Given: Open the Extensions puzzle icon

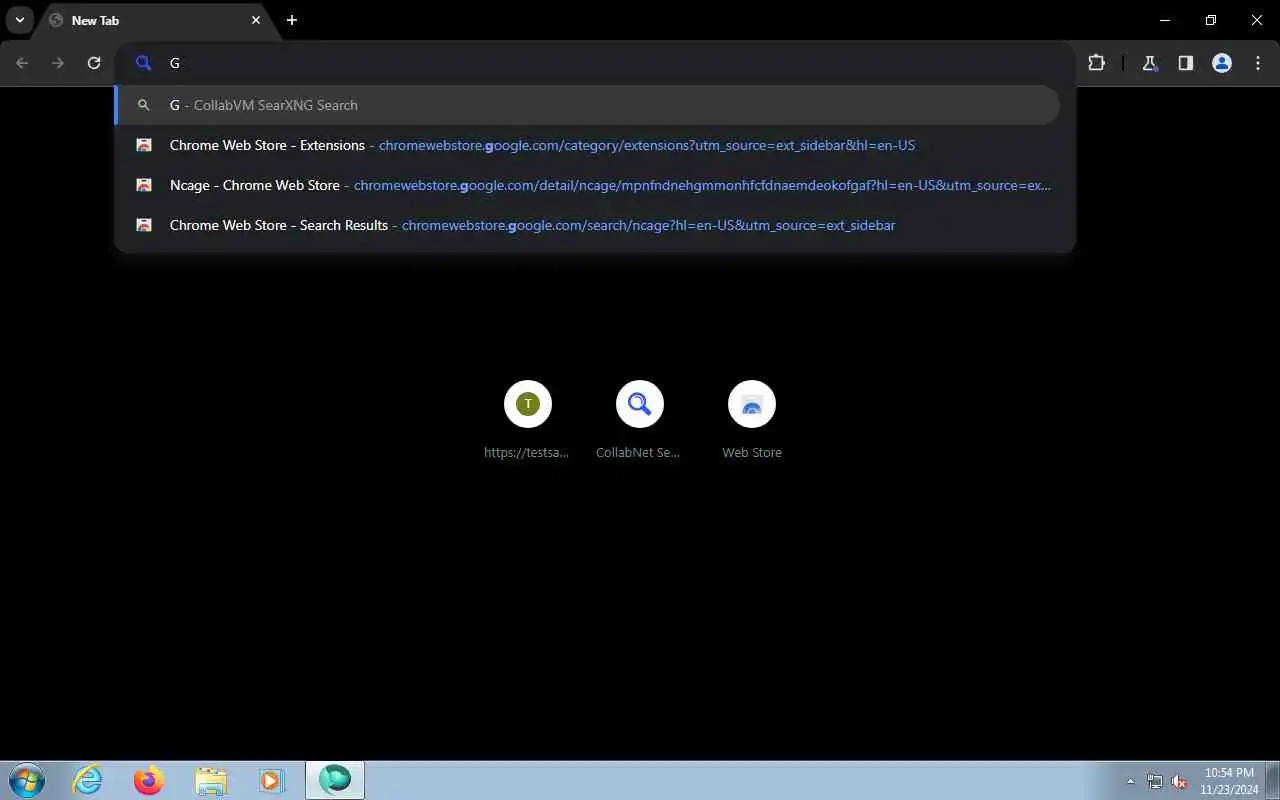Looking at the screenshot, I should [x=1096, y=63].
